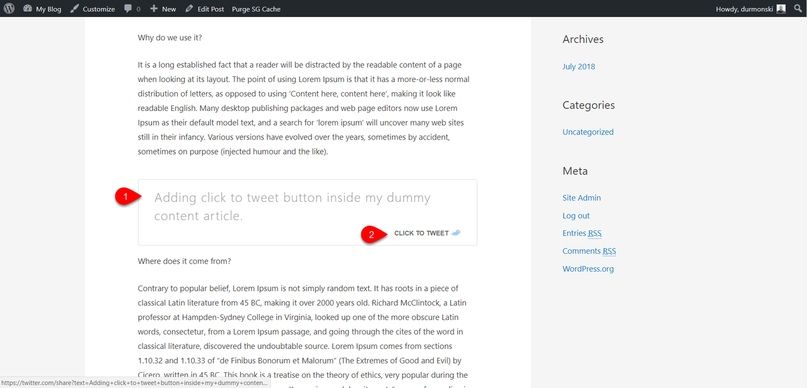Click the Twitter bird icon
The width and height of the screenshot is (807, 388).
point(456,233)
